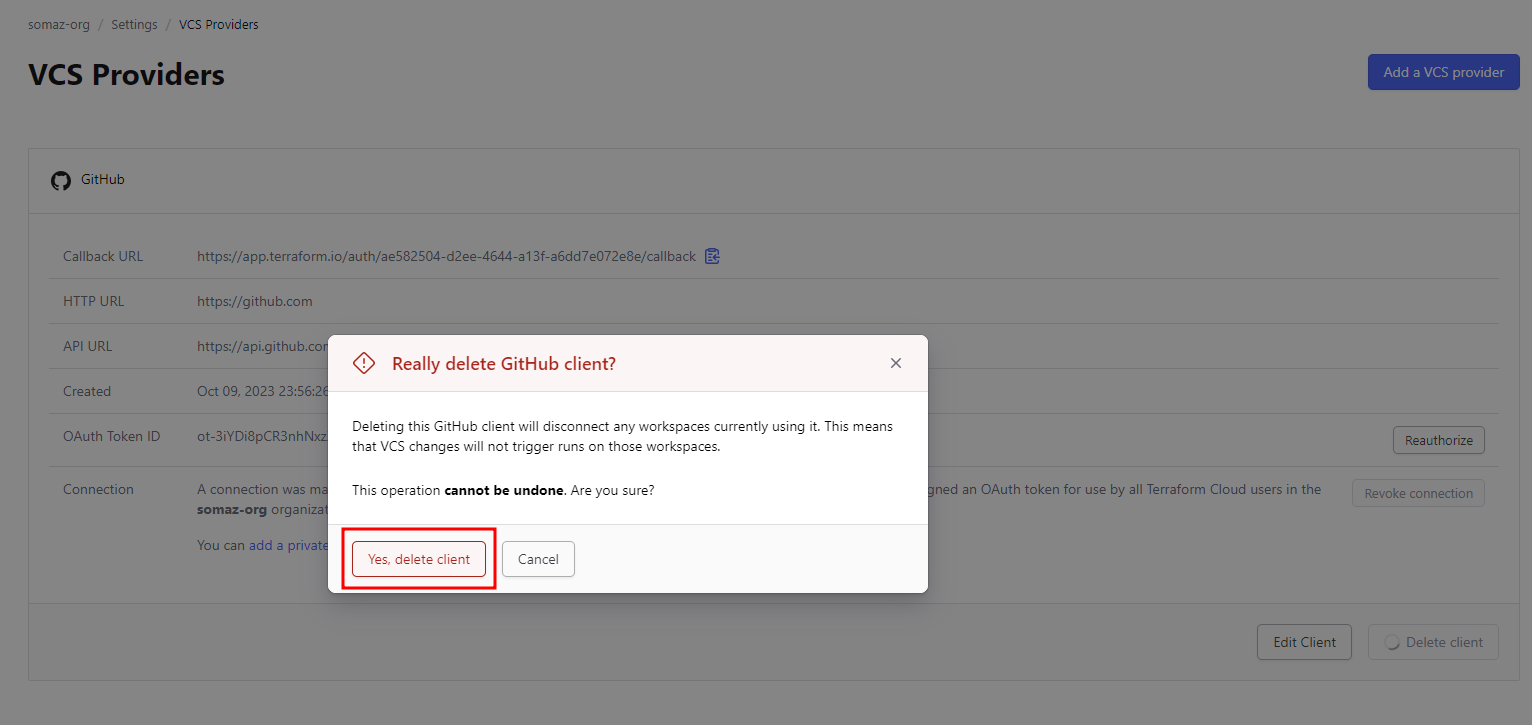Open the Settings breadcrumb link
Viewport: 1532px width, 725px height.
click(x=134, y=24)
